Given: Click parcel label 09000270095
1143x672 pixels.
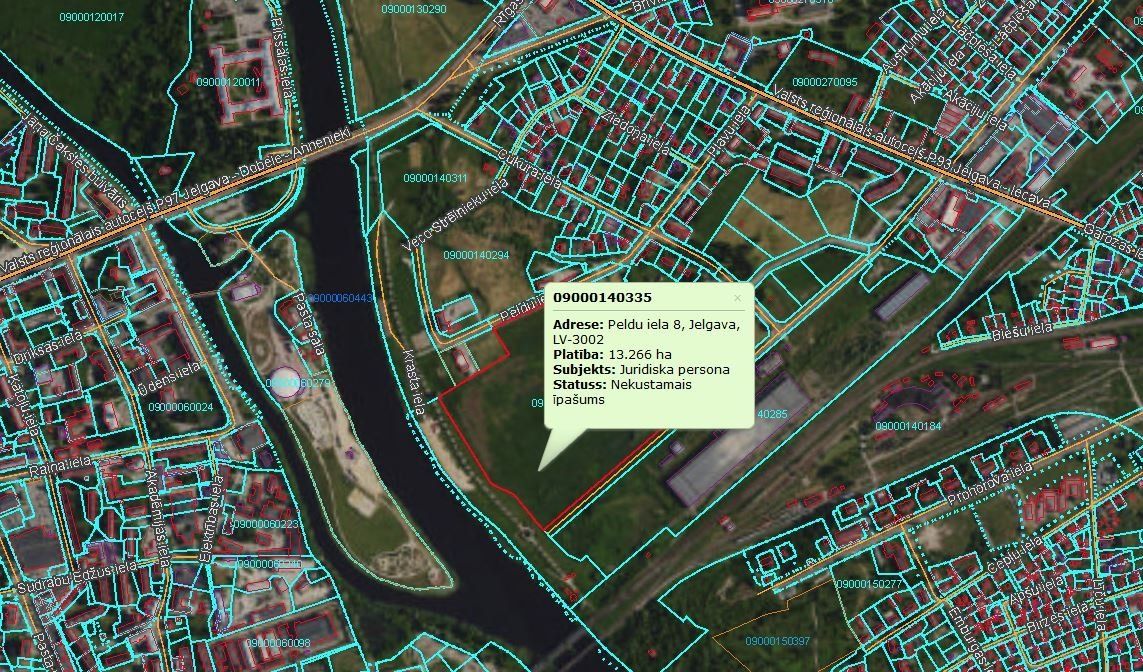Looking at the screenshot, I should 825,82.
